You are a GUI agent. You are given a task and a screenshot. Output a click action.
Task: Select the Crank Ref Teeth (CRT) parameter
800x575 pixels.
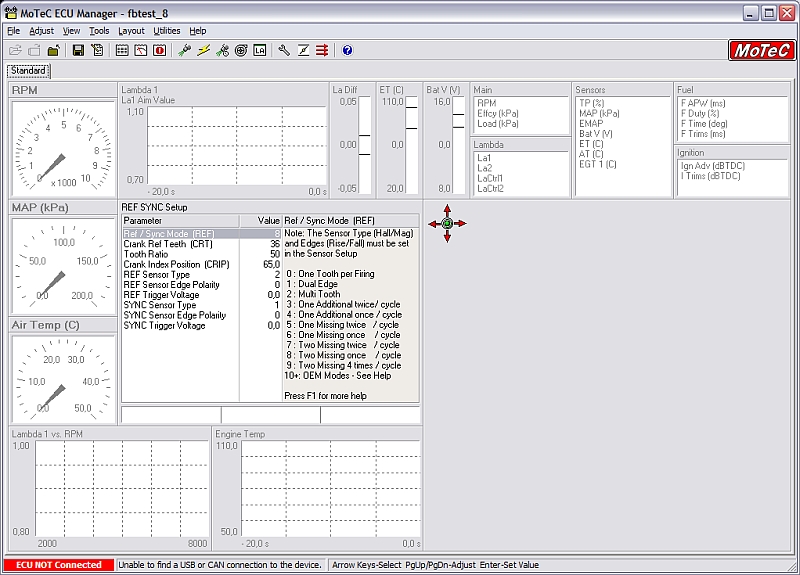tap(202, 244)
